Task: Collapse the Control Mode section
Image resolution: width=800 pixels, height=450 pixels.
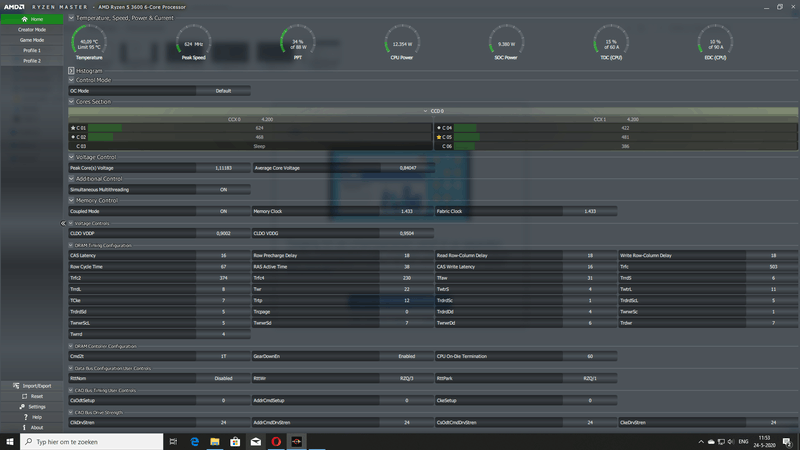Action: click(71, 80)
